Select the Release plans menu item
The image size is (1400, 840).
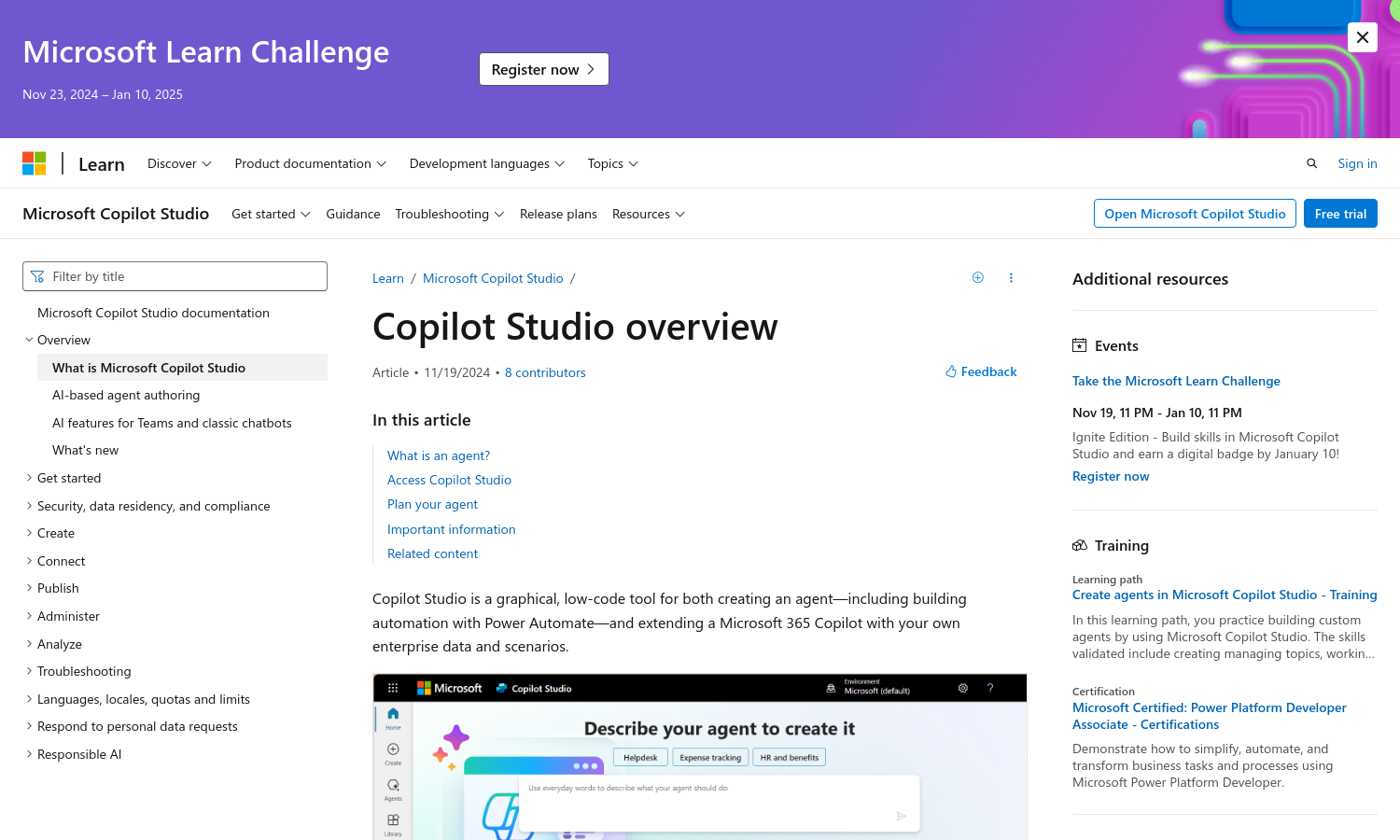[558, 214]
